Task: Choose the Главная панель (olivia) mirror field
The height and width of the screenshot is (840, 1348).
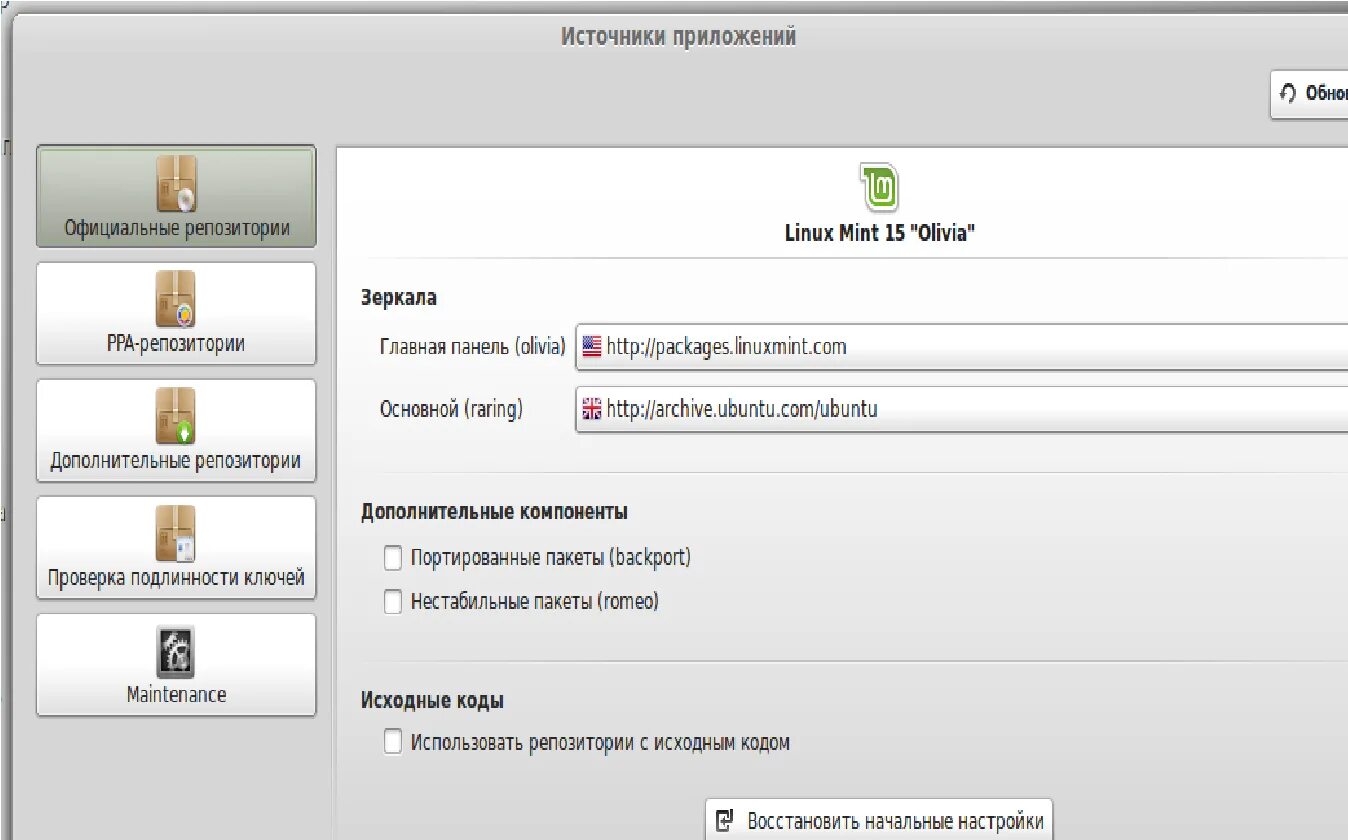Action: pyautogui.click(x=961, y=347)
